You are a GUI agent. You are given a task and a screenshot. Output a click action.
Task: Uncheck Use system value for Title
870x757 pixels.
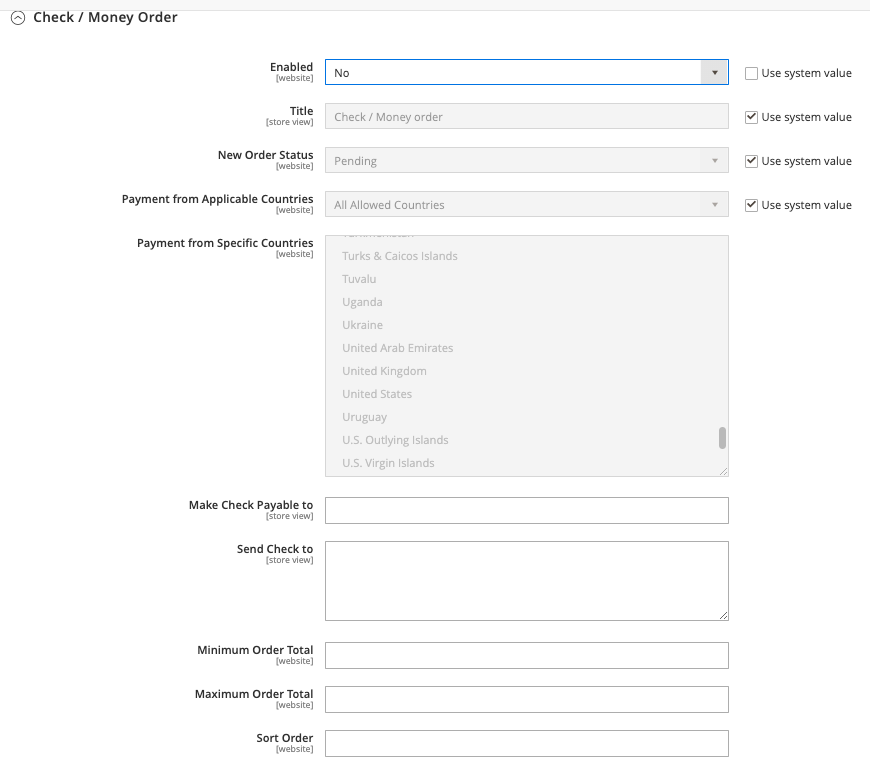point(751,117)
